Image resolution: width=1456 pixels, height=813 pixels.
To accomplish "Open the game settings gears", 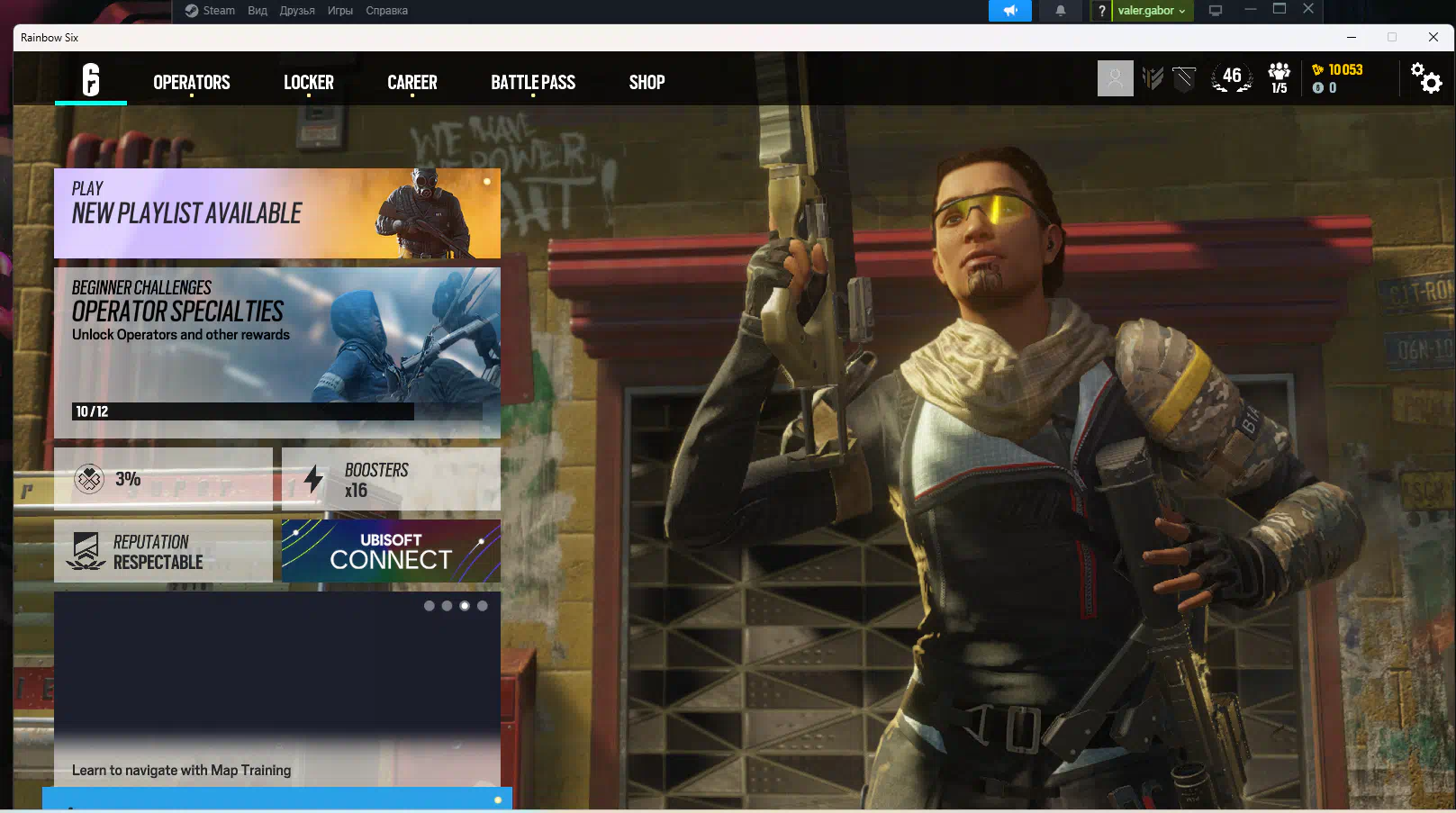I will [1426, 78].
